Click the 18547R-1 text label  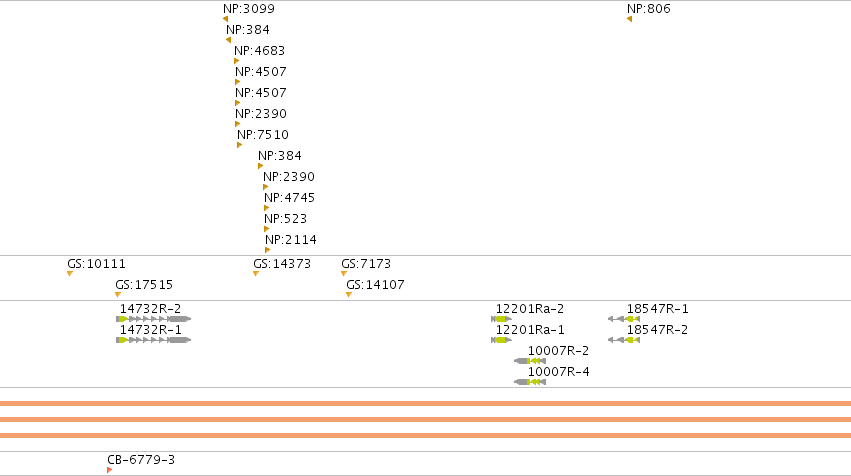pos(658,309)
